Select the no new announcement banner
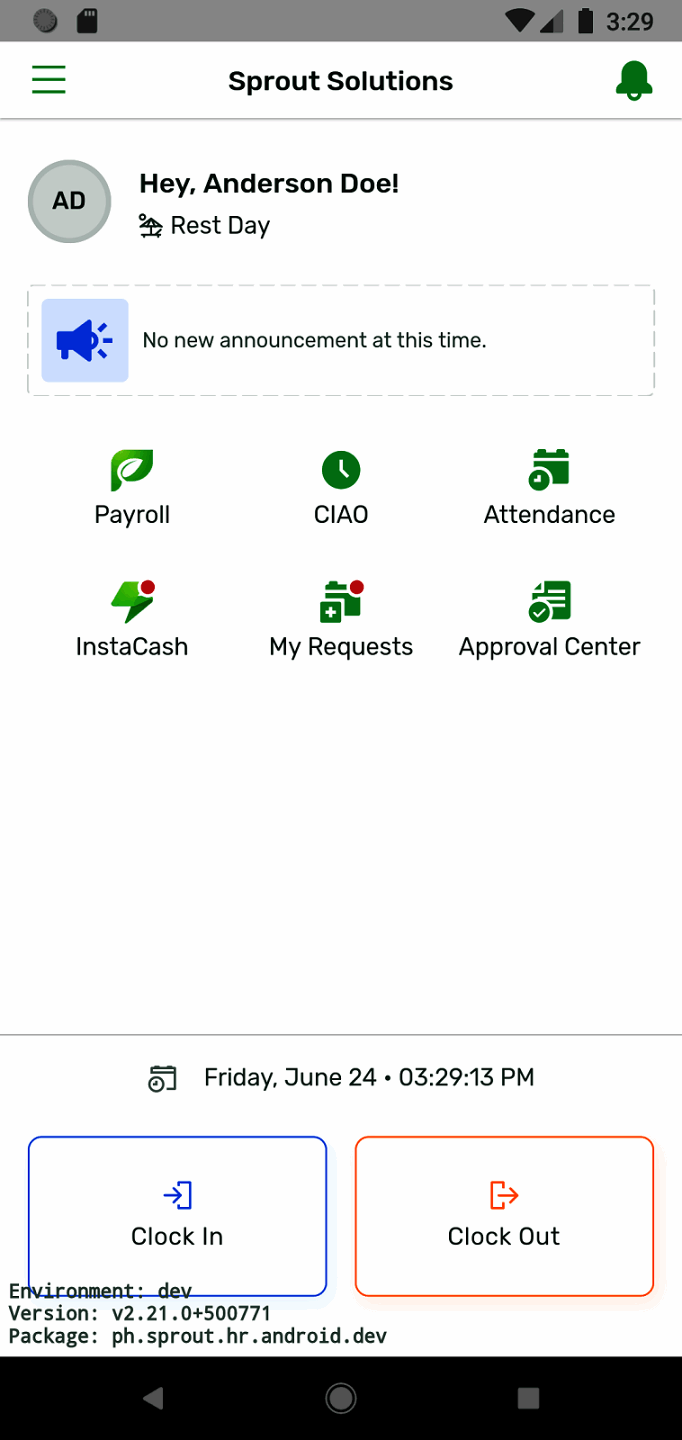 (340, 340)
